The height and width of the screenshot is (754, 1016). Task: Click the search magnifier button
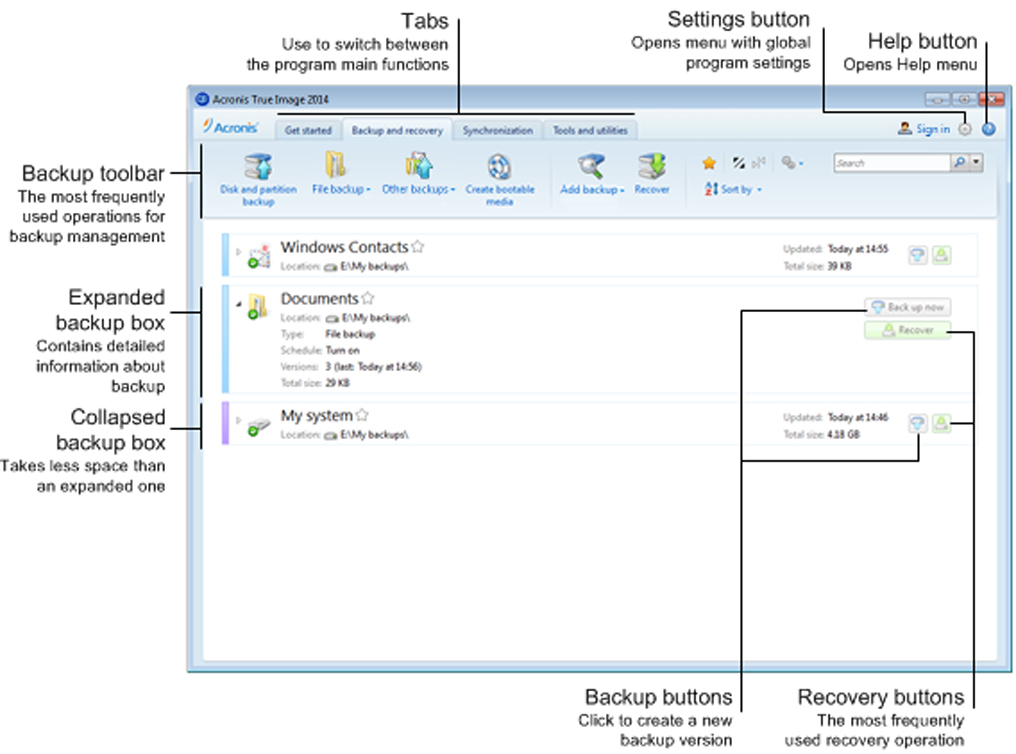(x=959, y=162)
